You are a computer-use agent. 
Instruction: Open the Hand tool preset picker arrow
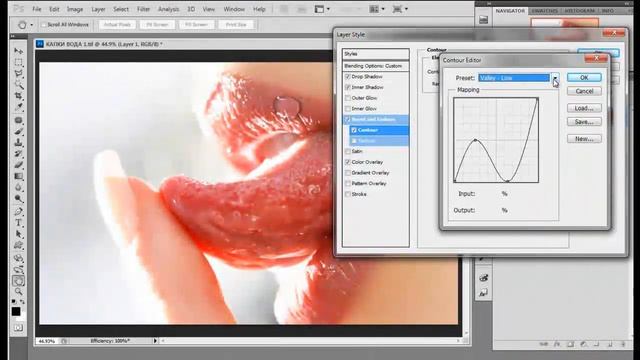[x=32, y=25]
